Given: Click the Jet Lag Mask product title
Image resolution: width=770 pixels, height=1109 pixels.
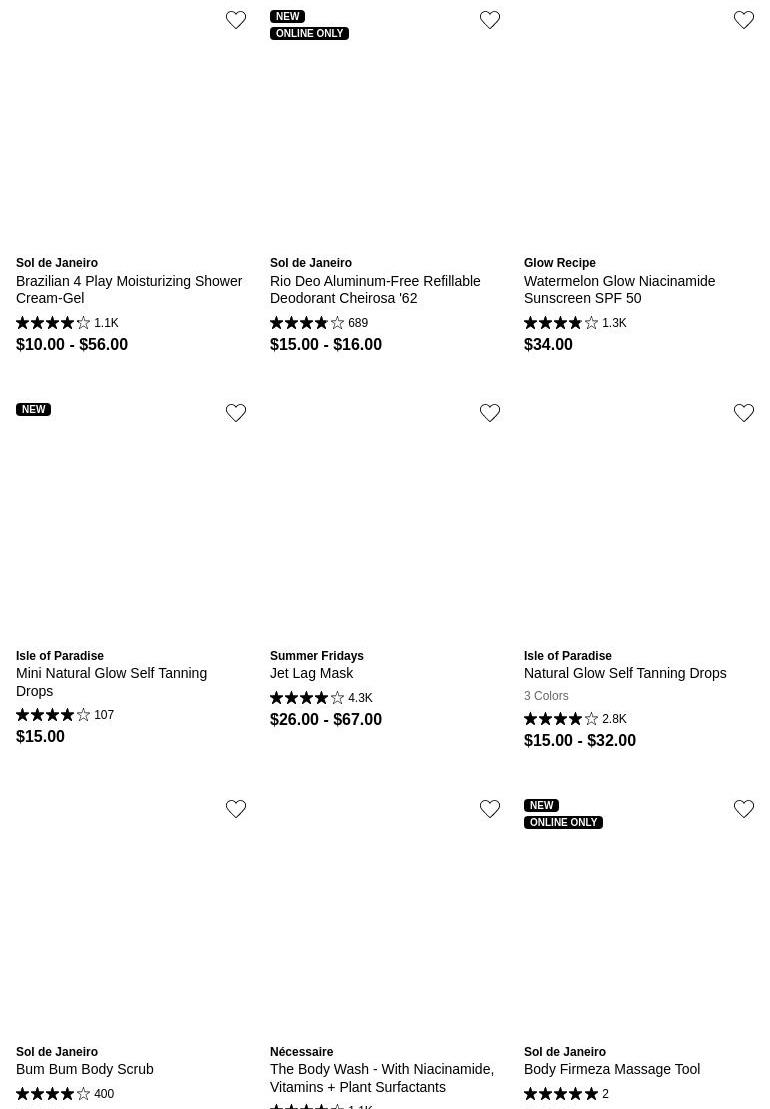Looking at the screenshot, I should [x=312, y=673].
